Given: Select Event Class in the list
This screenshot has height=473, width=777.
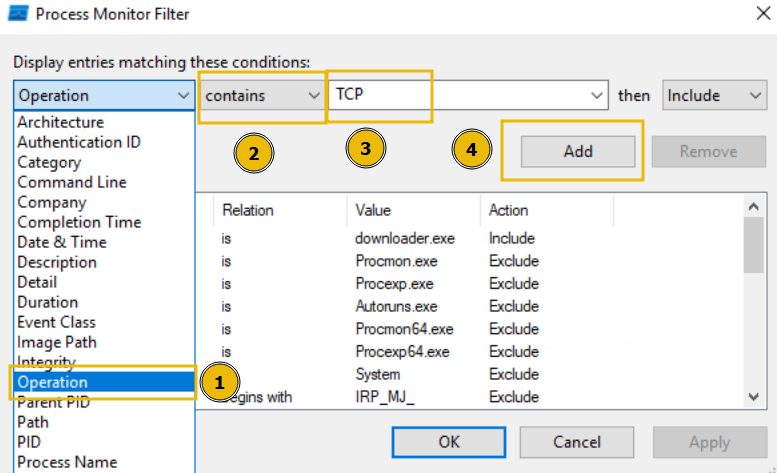Looking at the screenshot, I should click(x=56, y=322).
